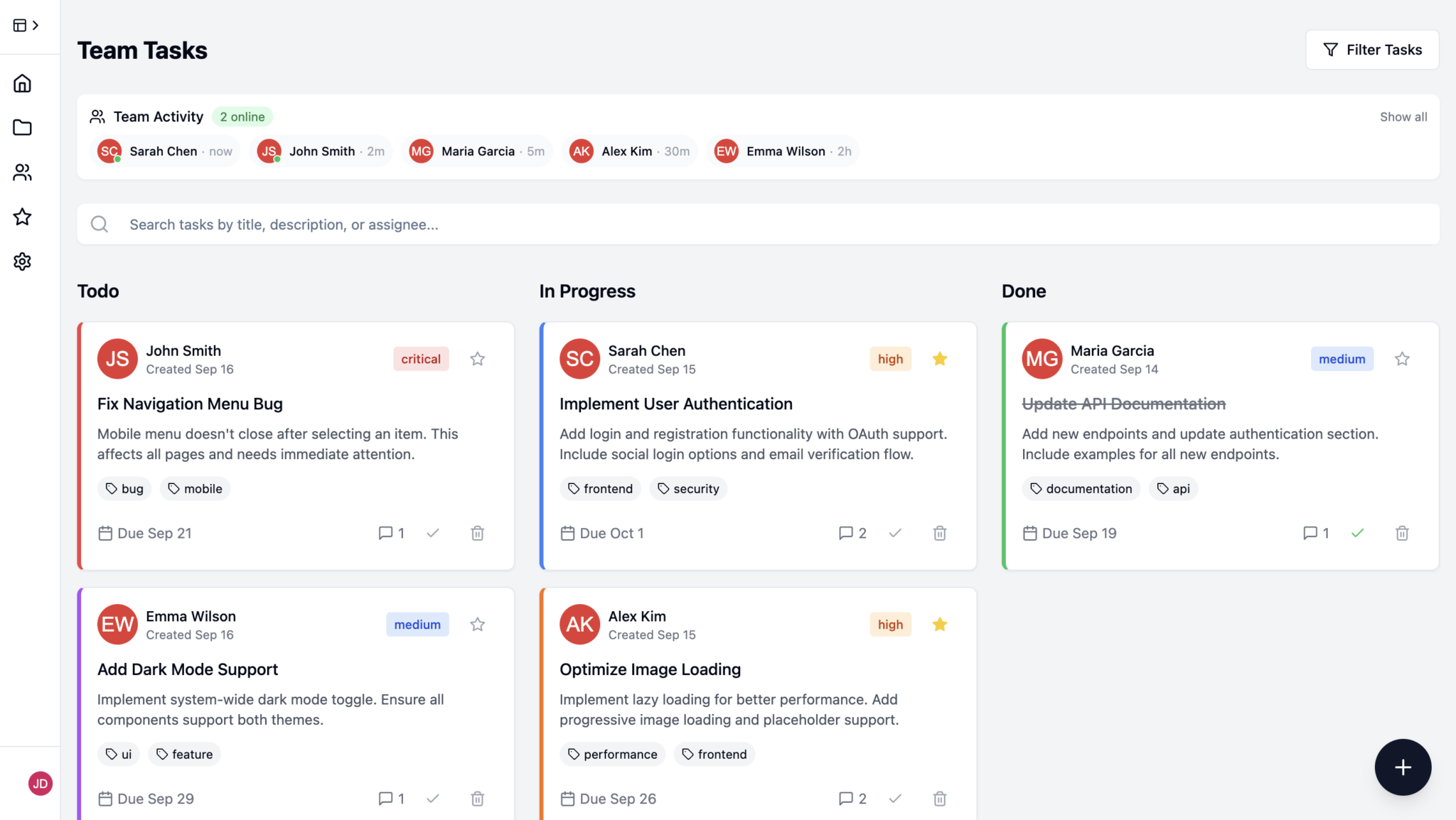Unstar the Implement User Authentication task
This screenshot has width=1456, height=820.
point(940,359)
